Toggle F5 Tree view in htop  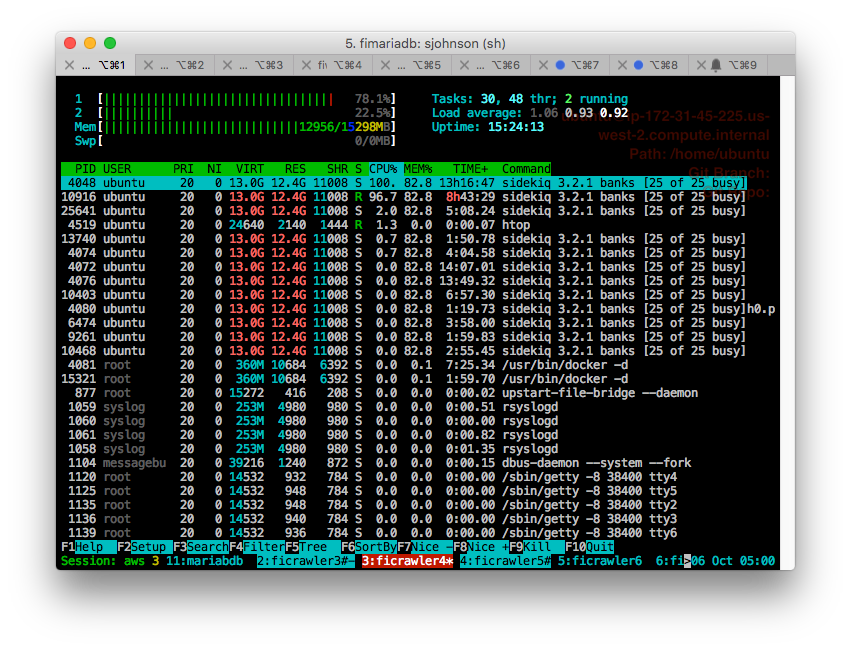tap(313, 546)
